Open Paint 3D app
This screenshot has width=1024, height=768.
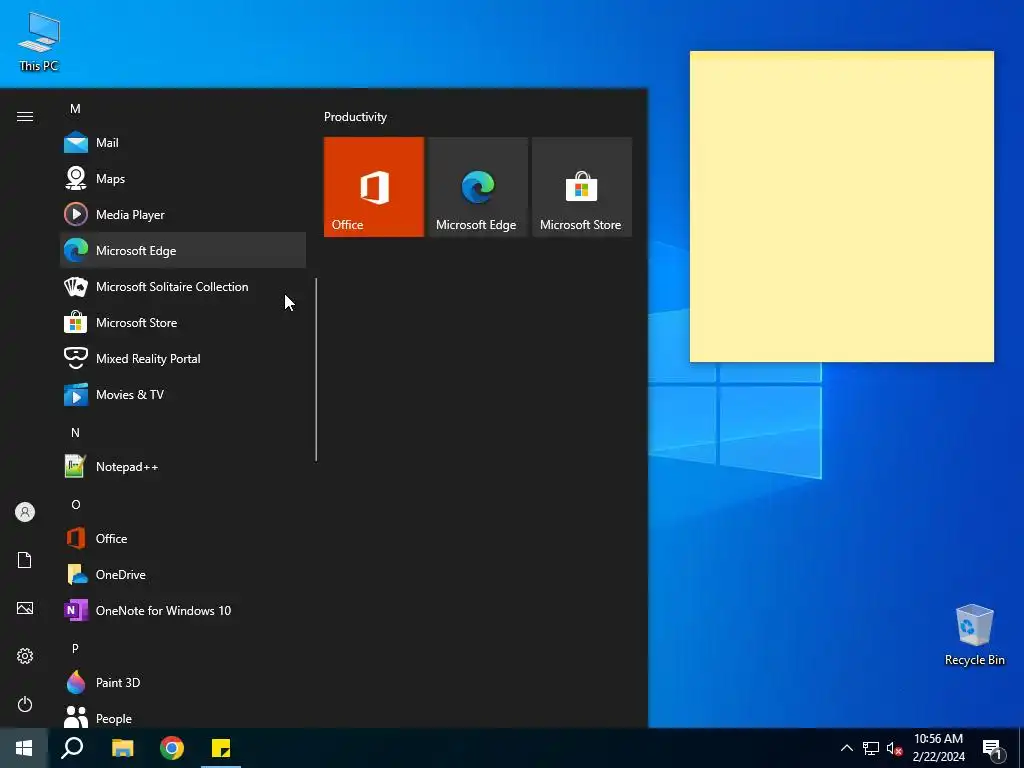pyautogui.click(x=183, y=682)
